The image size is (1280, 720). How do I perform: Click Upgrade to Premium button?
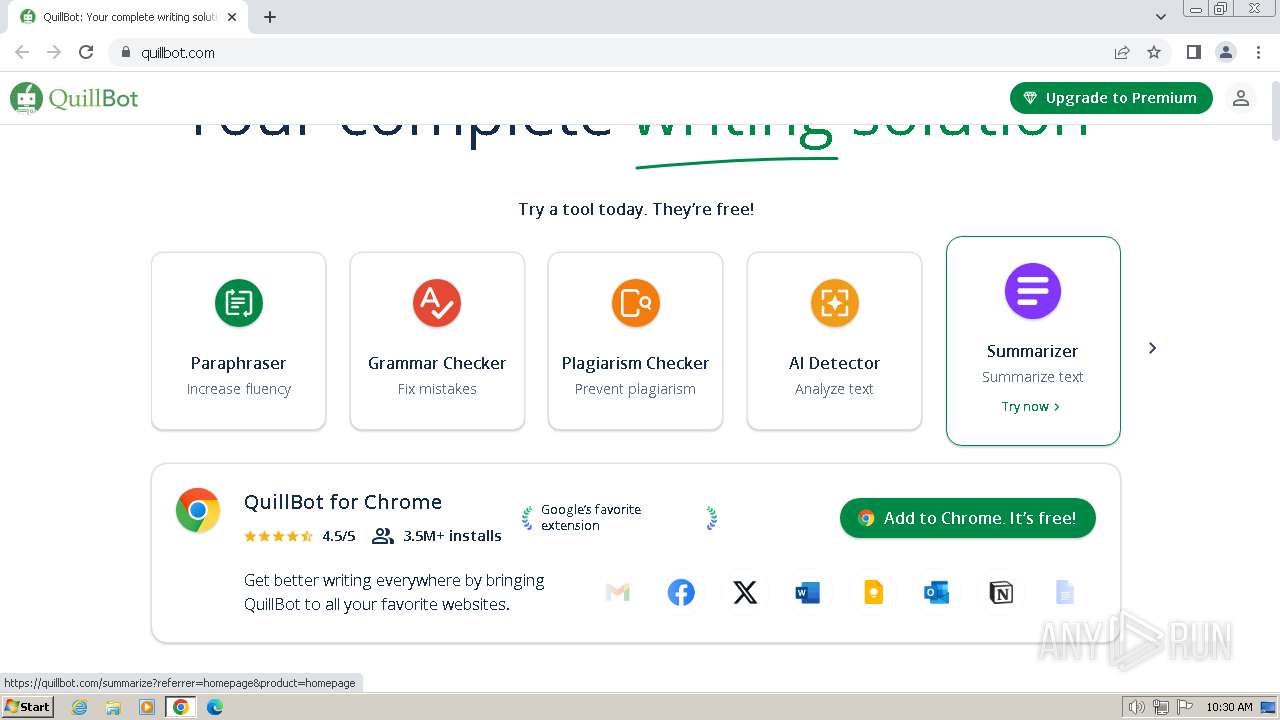[1111, 98]
